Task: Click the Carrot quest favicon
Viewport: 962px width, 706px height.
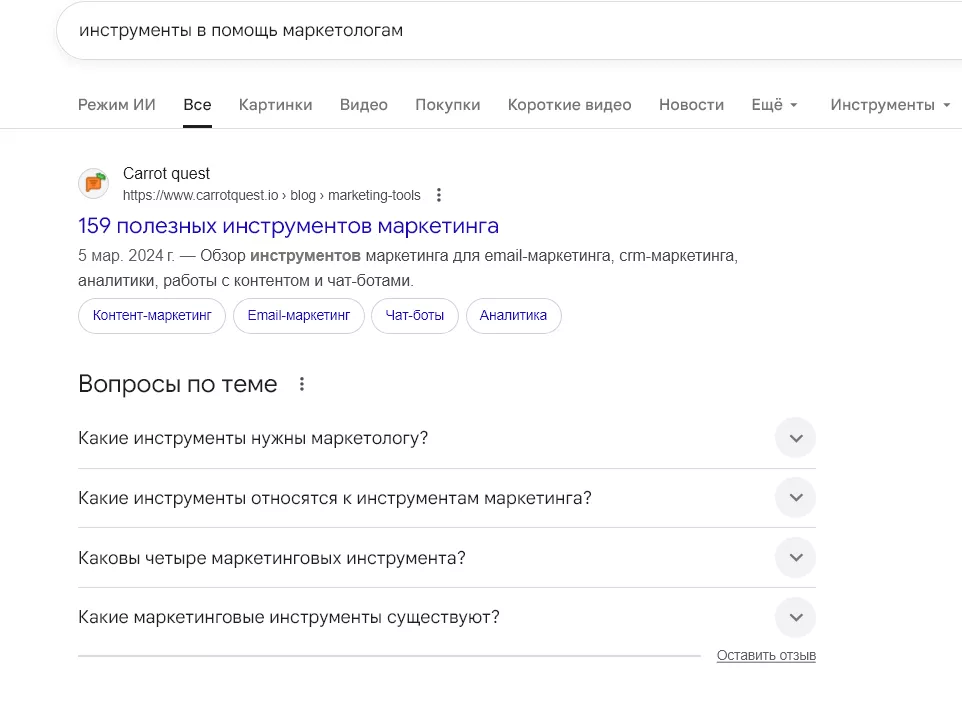Action: pos(93,184)
